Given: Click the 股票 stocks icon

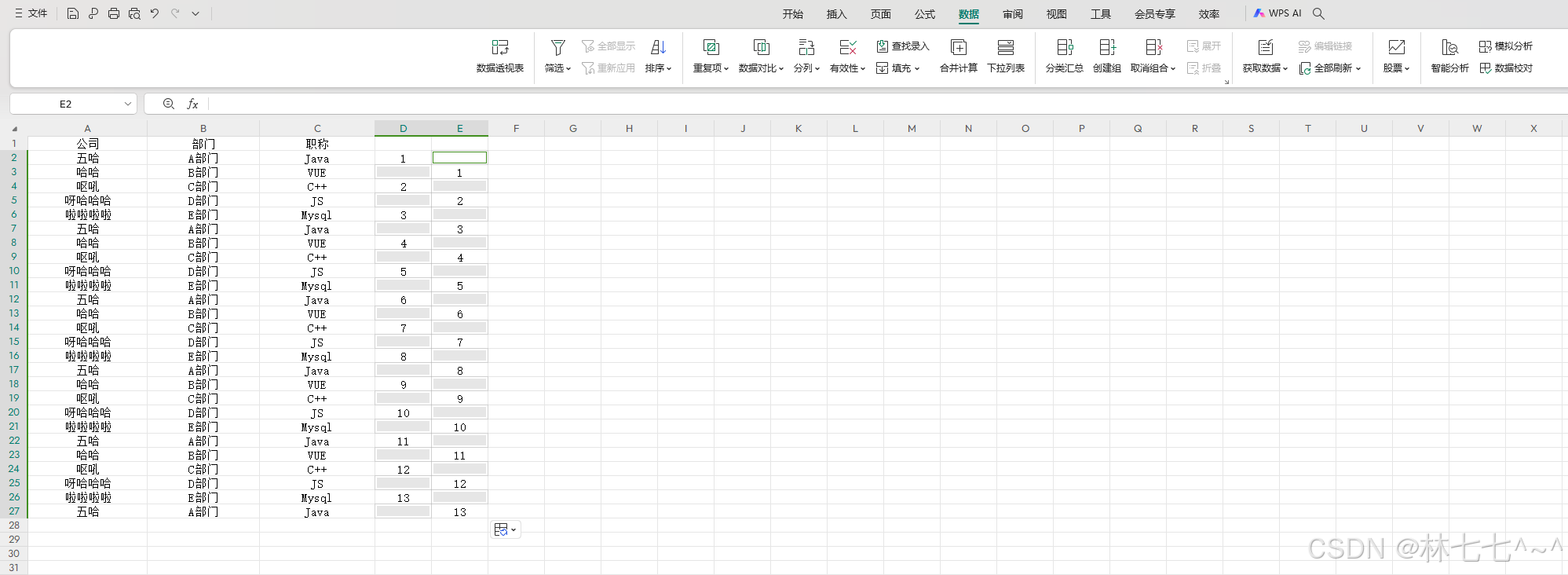Looking at the screenshot, I should pos(1397,47).
